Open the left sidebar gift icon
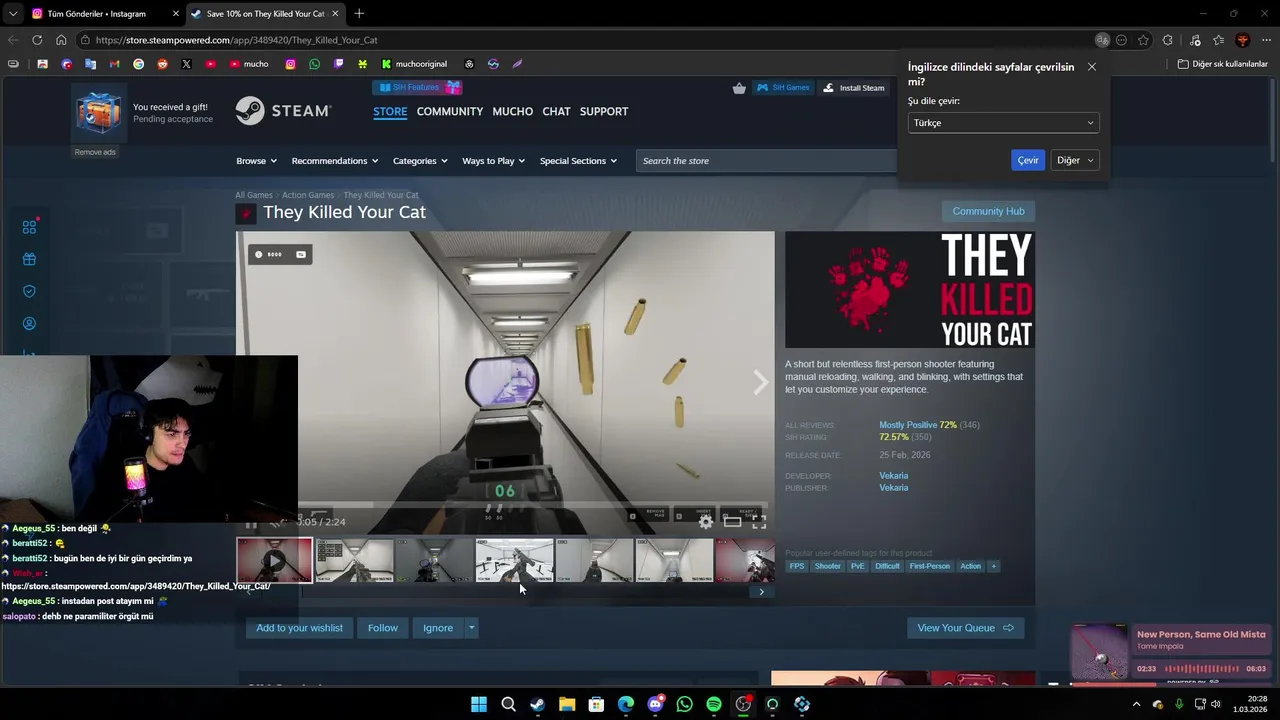 coord(29,259)
